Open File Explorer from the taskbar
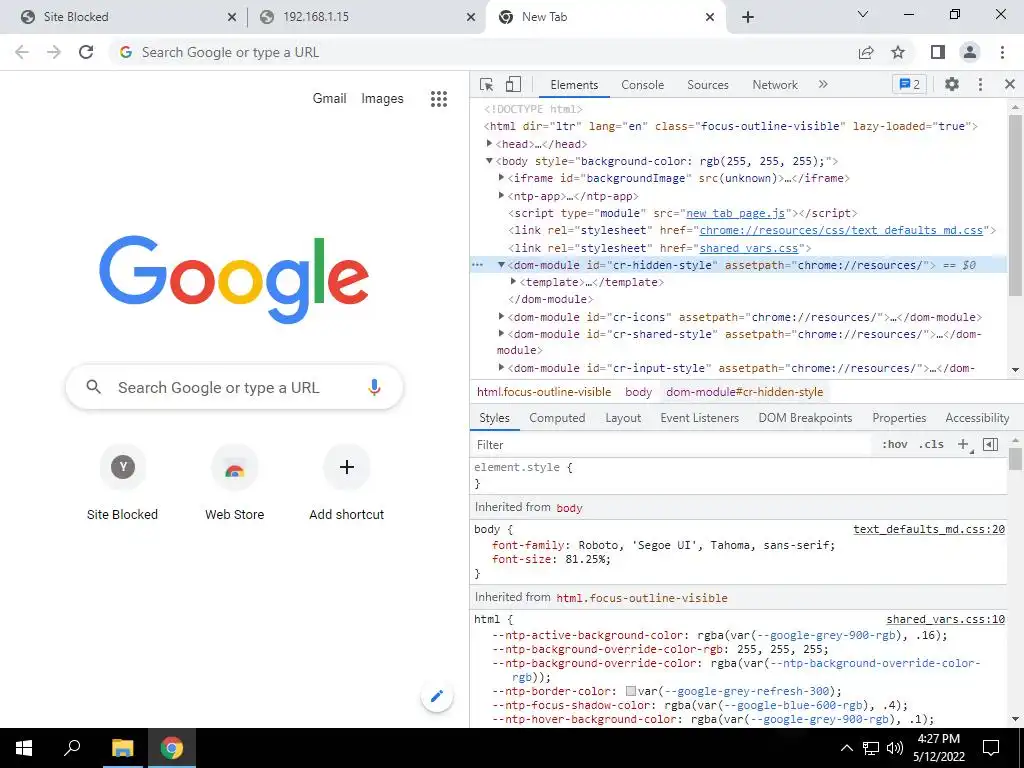The height and width of the screenshot is (768, 1024). point(122,748)
